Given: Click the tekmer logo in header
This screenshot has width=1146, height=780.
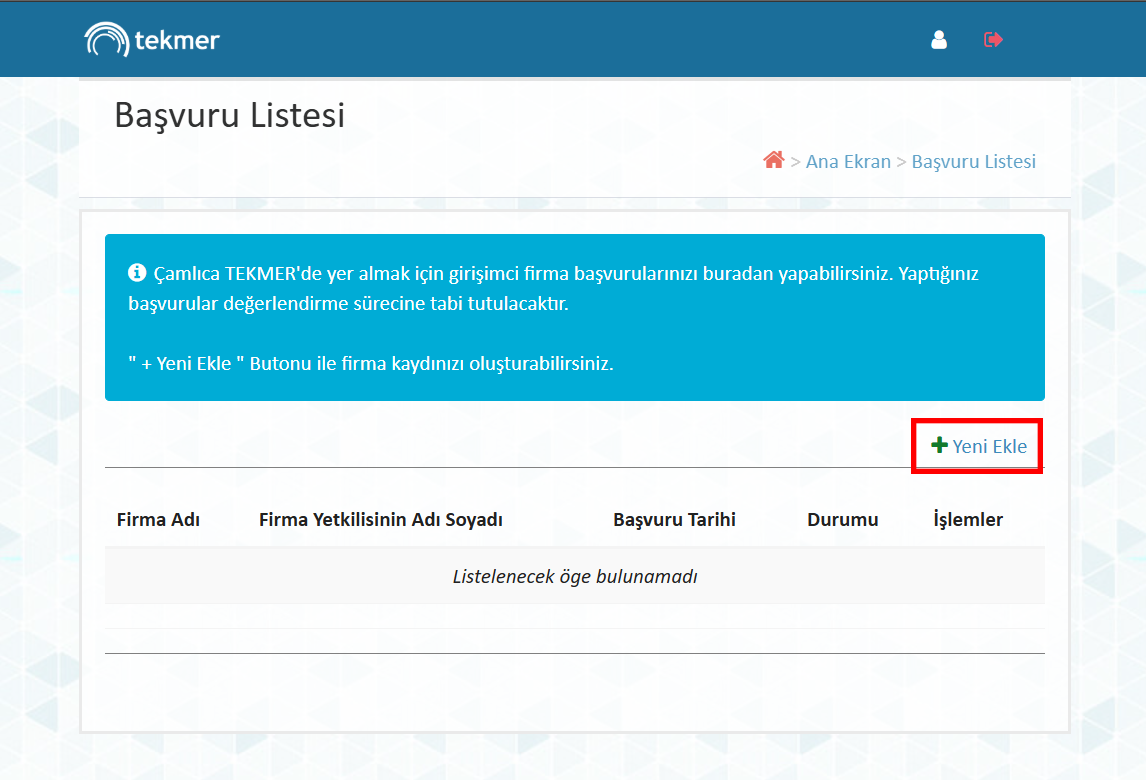Looking at the screenshot, I should (152, 39).
